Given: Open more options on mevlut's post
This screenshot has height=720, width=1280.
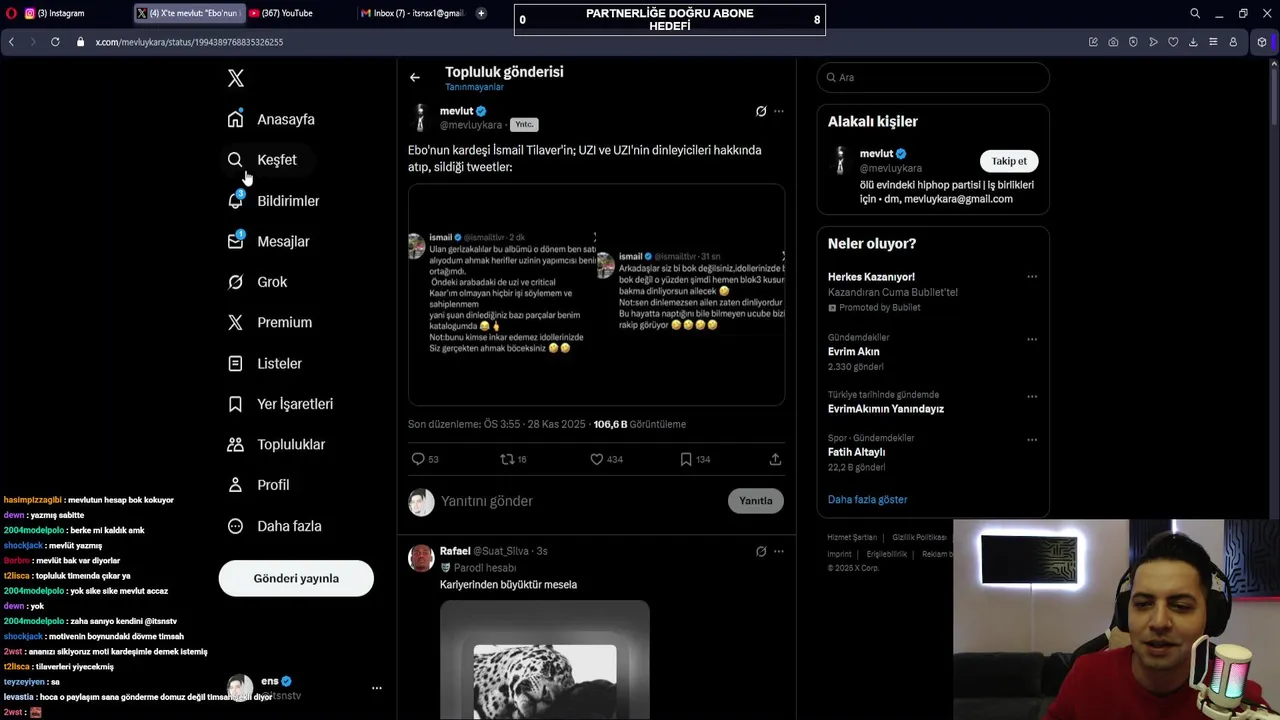Looking at the screenshot, I should [779, 111].
